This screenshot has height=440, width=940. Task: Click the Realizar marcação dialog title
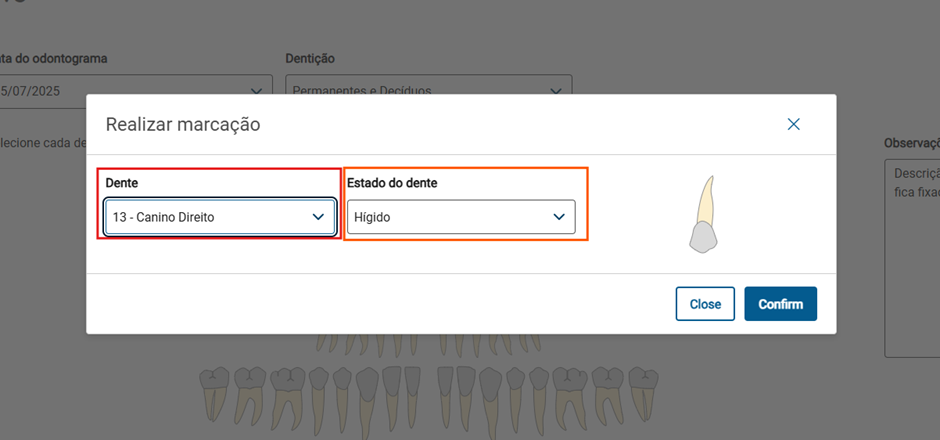pyautogui.click(x=183, y=125)
